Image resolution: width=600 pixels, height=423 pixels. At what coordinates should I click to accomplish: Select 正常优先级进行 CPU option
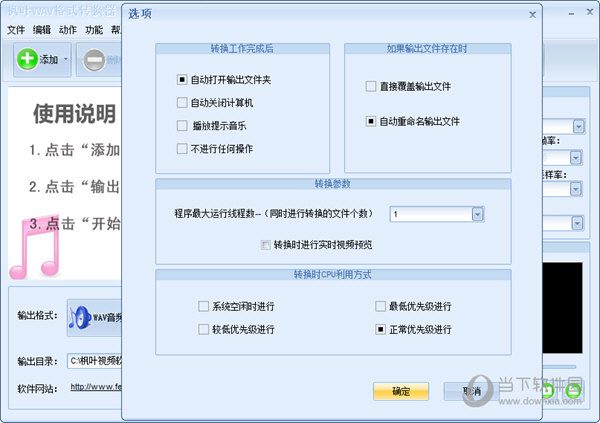coord(380,329)
